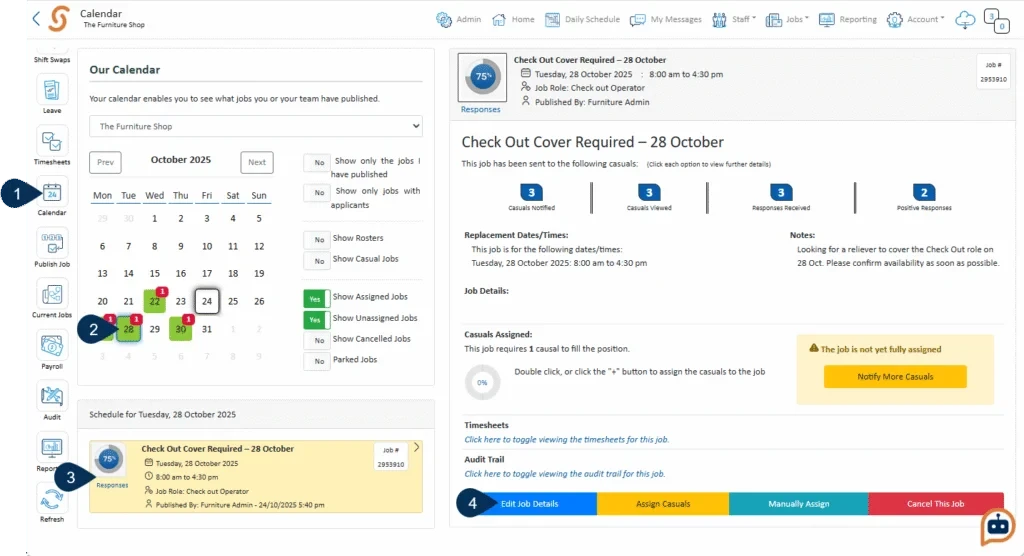Expand the Staff menu in the top bar
Screen dimensions: 1024x556
(x=734, y=20)
